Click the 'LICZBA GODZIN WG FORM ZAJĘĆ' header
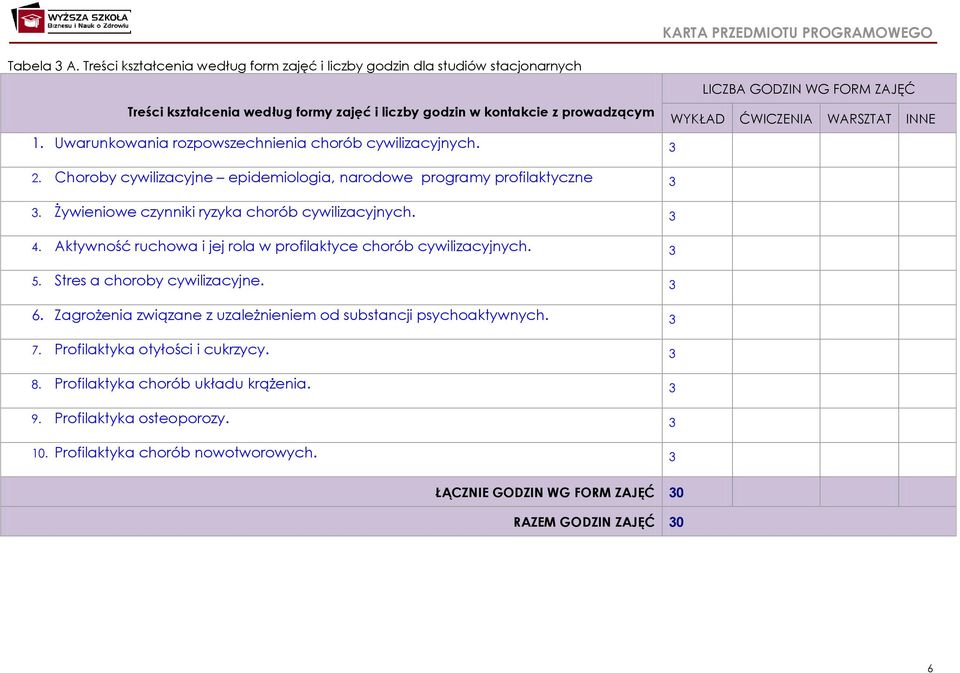 [x=808, y=89]
